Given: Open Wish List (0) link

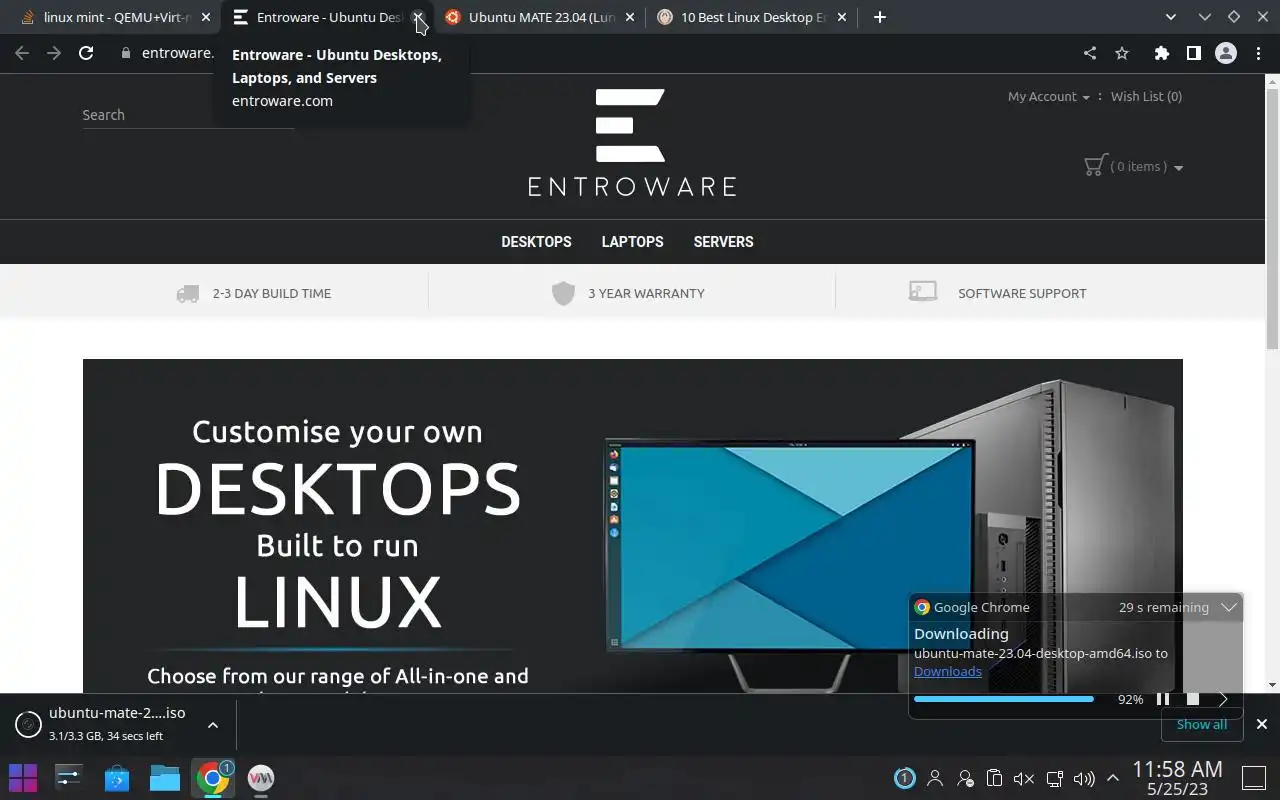Looking at the screenshot, I should click(1146, 97).
